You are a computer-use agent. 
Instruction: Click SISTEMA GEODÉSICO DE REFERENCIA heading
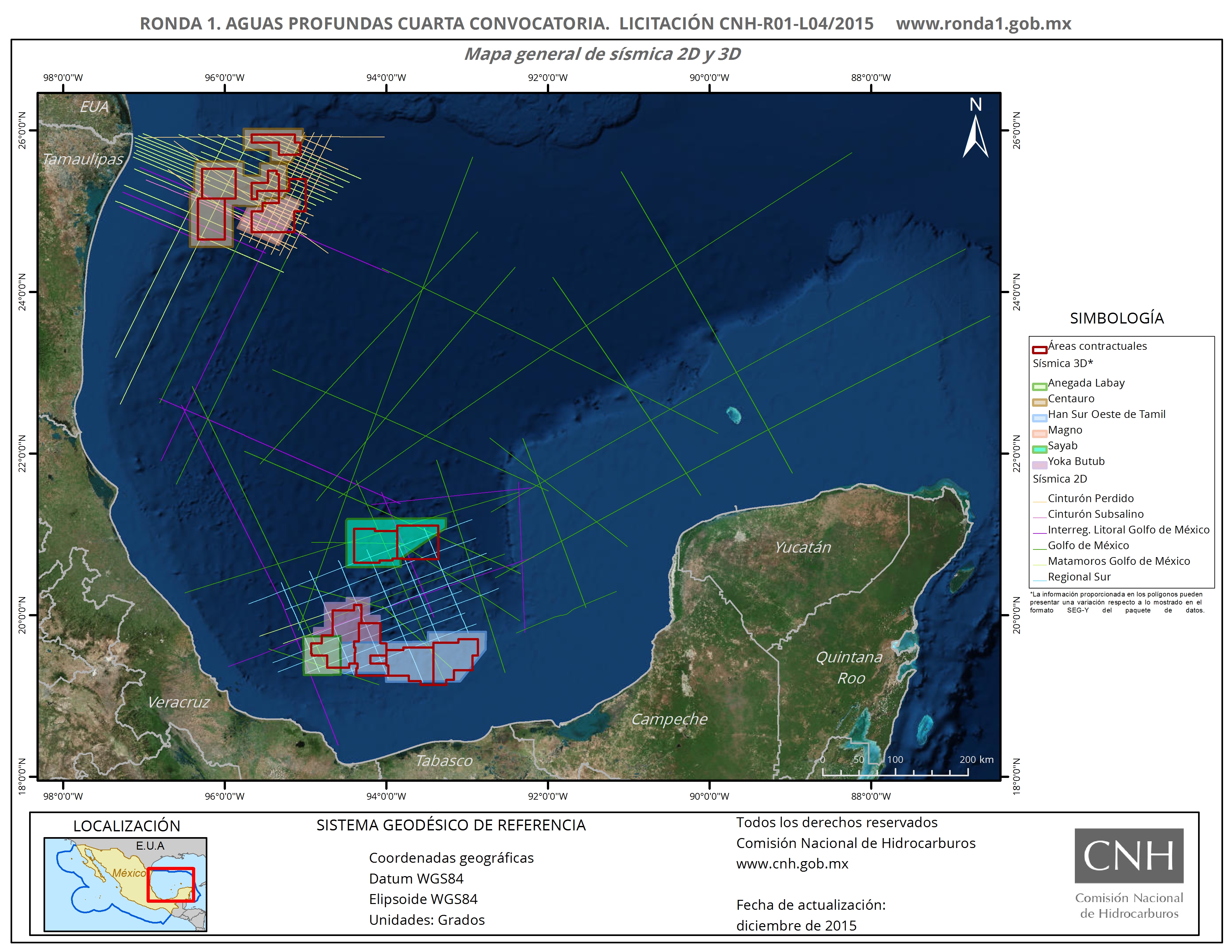tap(451, 825)
